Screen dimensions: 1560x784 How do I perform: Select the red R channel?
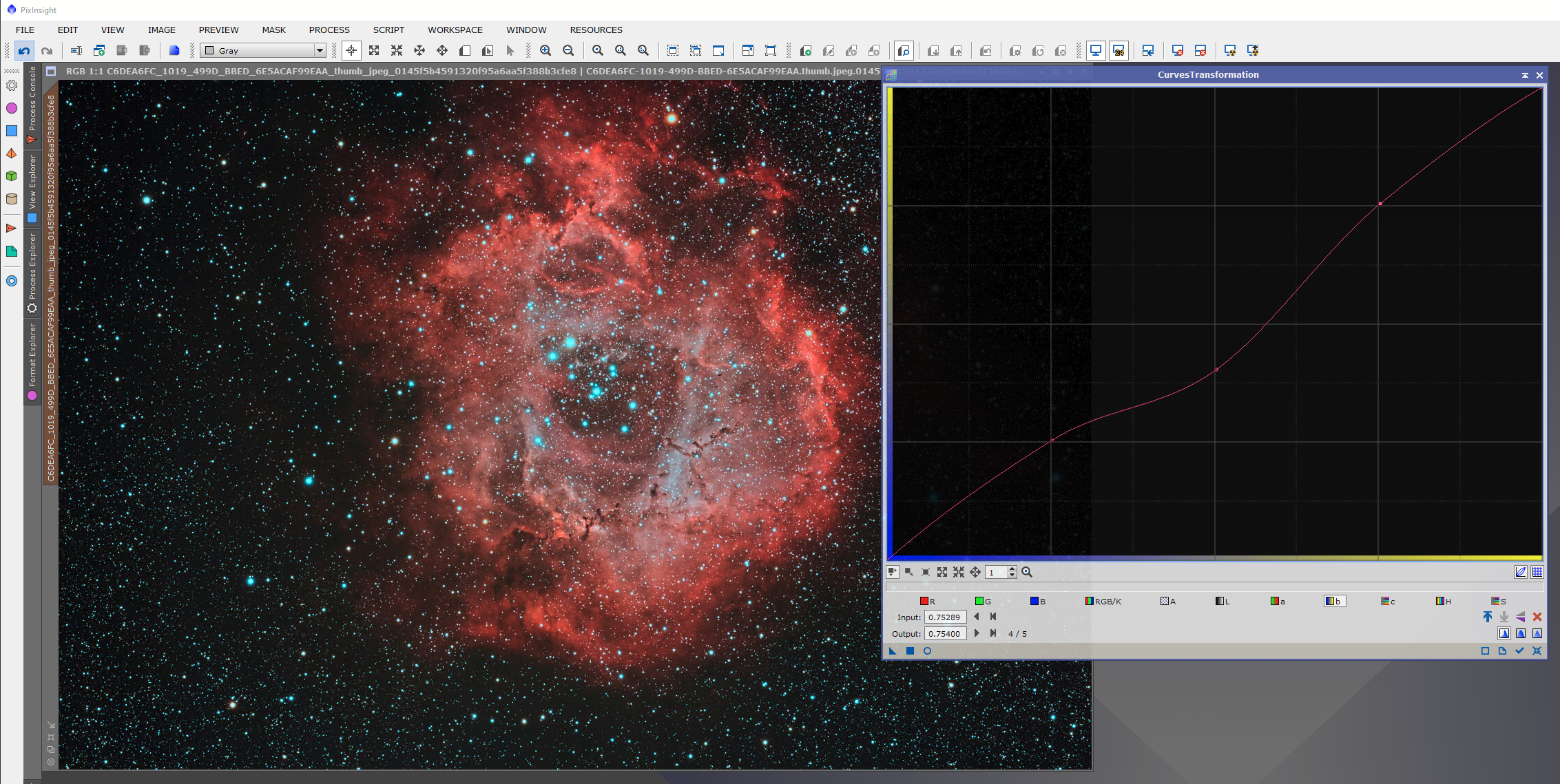tap(927, 601)
